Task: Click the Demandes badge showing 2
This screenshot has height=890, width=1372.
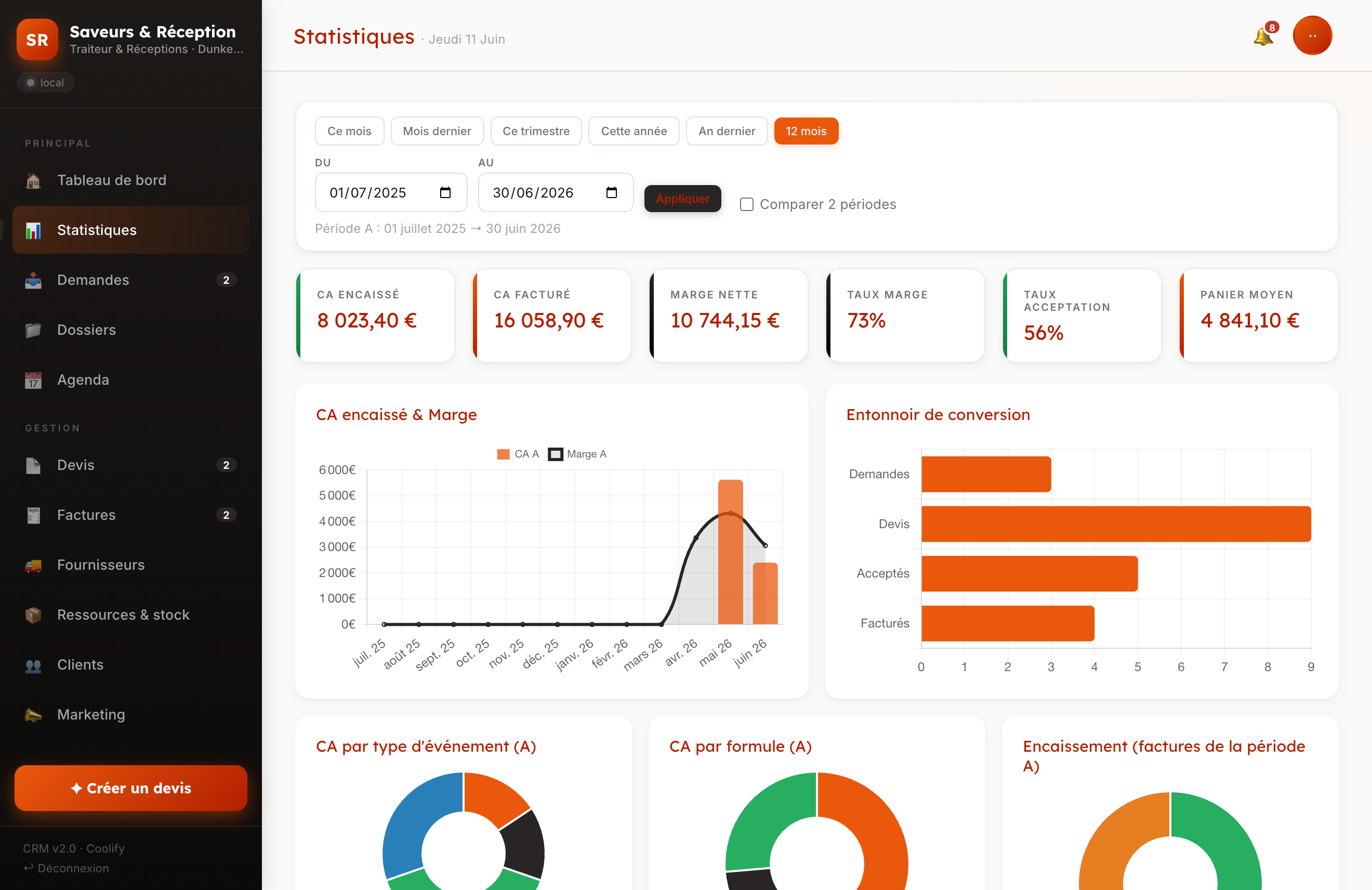Action: pos(226,280)
